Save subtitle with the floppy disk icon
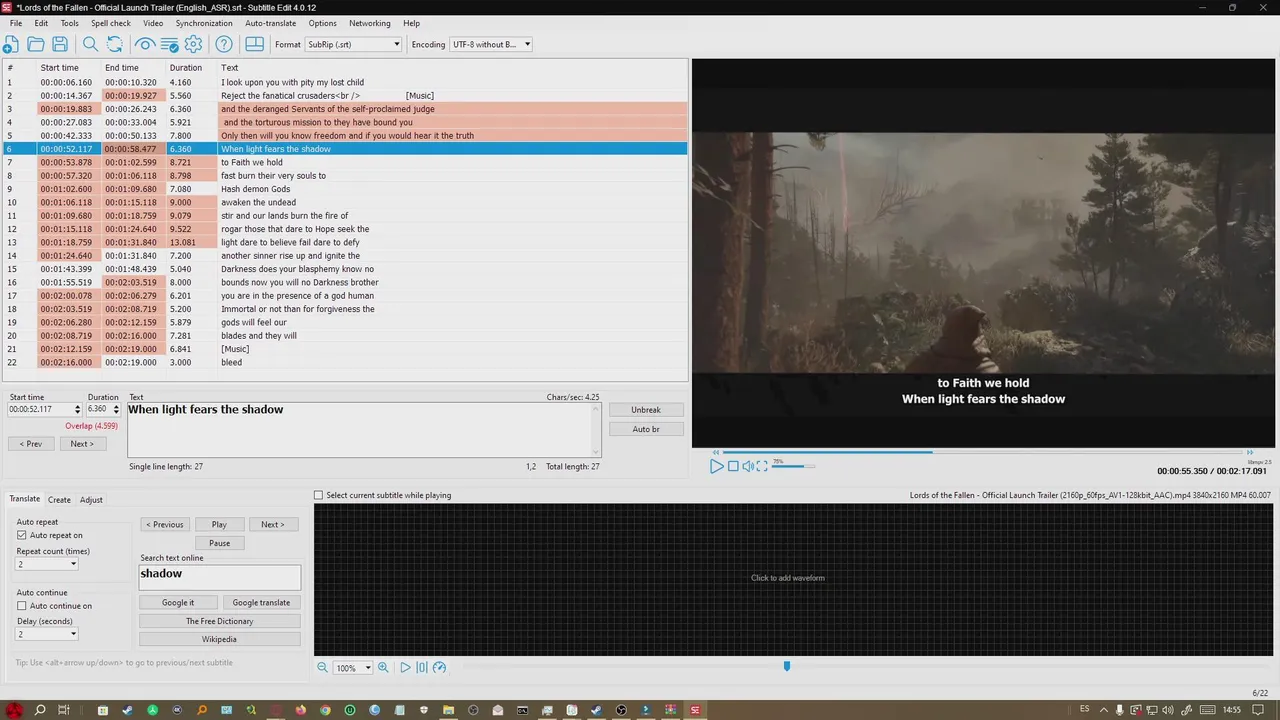 click(60, 44)
